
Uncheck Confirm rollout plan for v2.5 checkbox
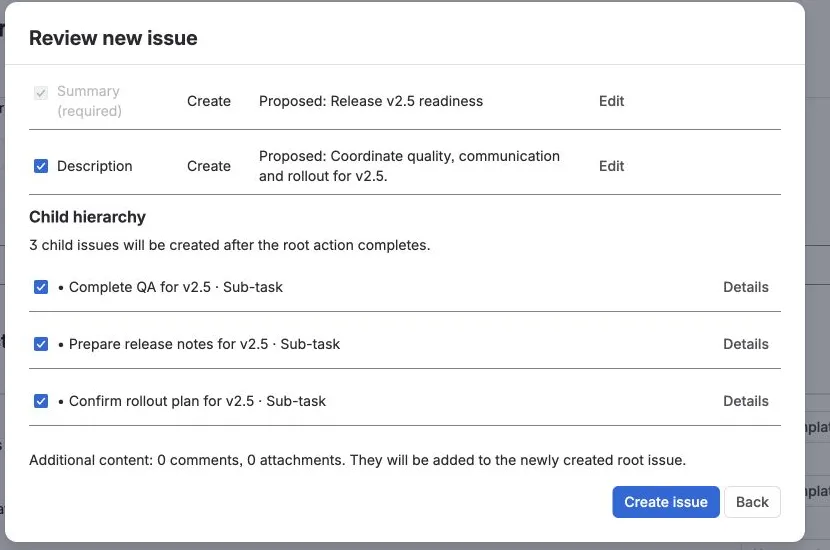point(41,401)
